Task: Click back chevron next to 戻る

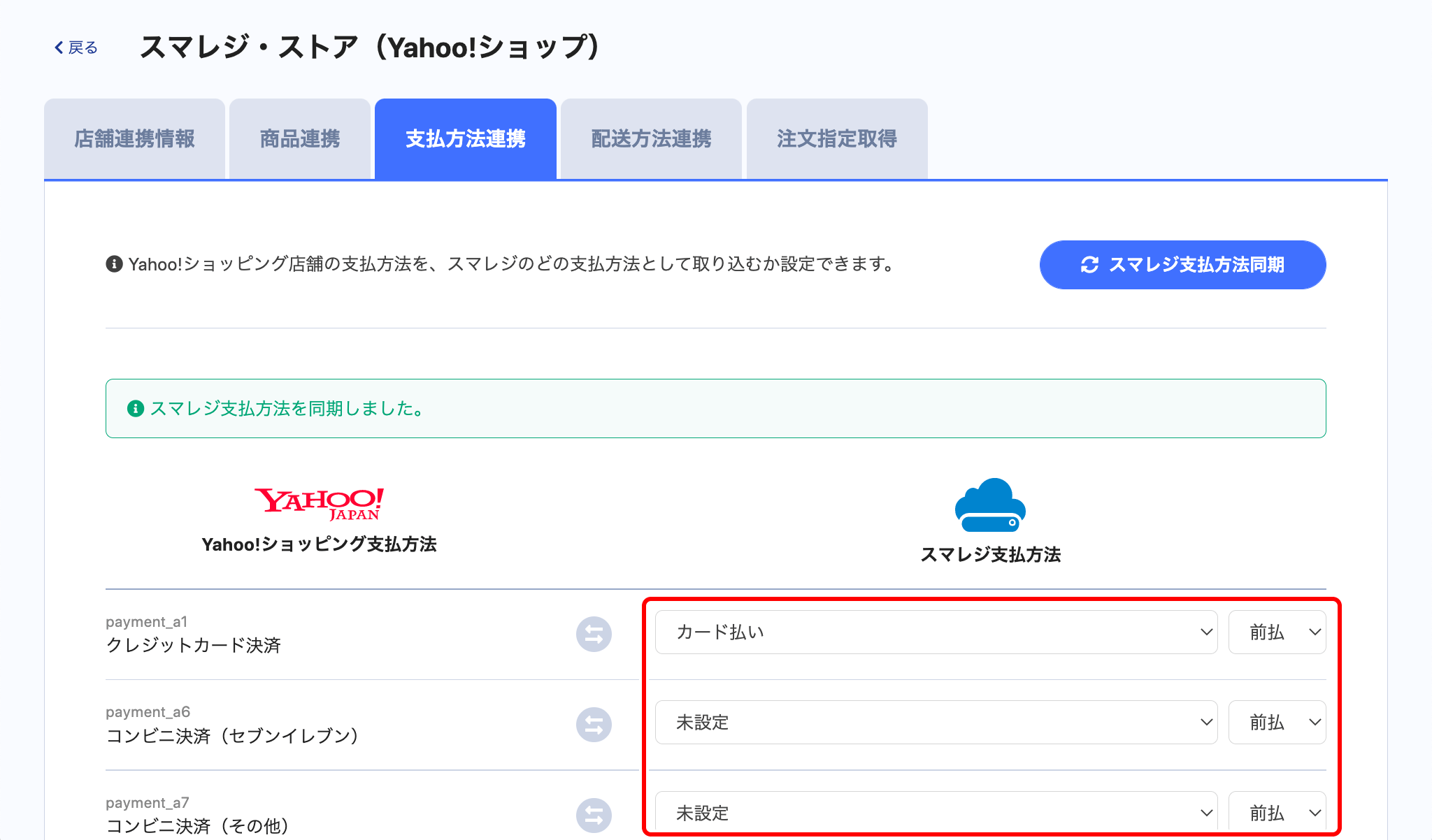Action: [59, 48]
